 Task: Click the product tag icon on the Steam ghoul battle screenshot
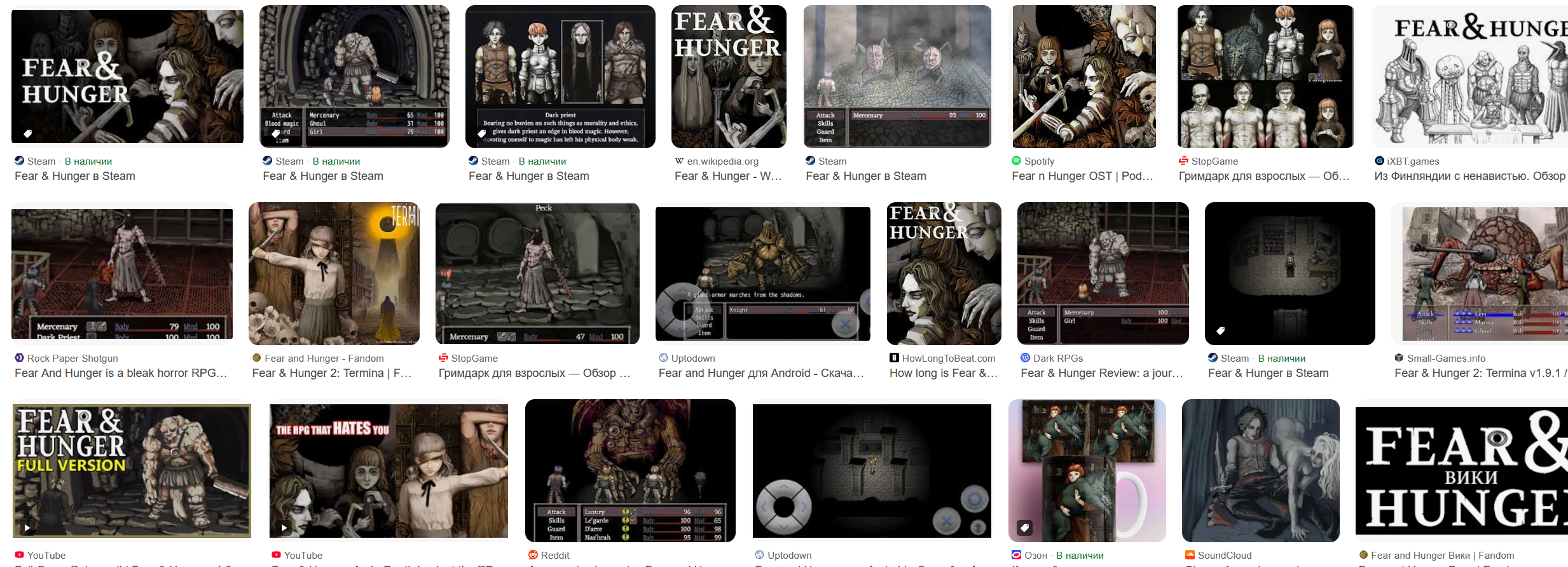(275, 133)
